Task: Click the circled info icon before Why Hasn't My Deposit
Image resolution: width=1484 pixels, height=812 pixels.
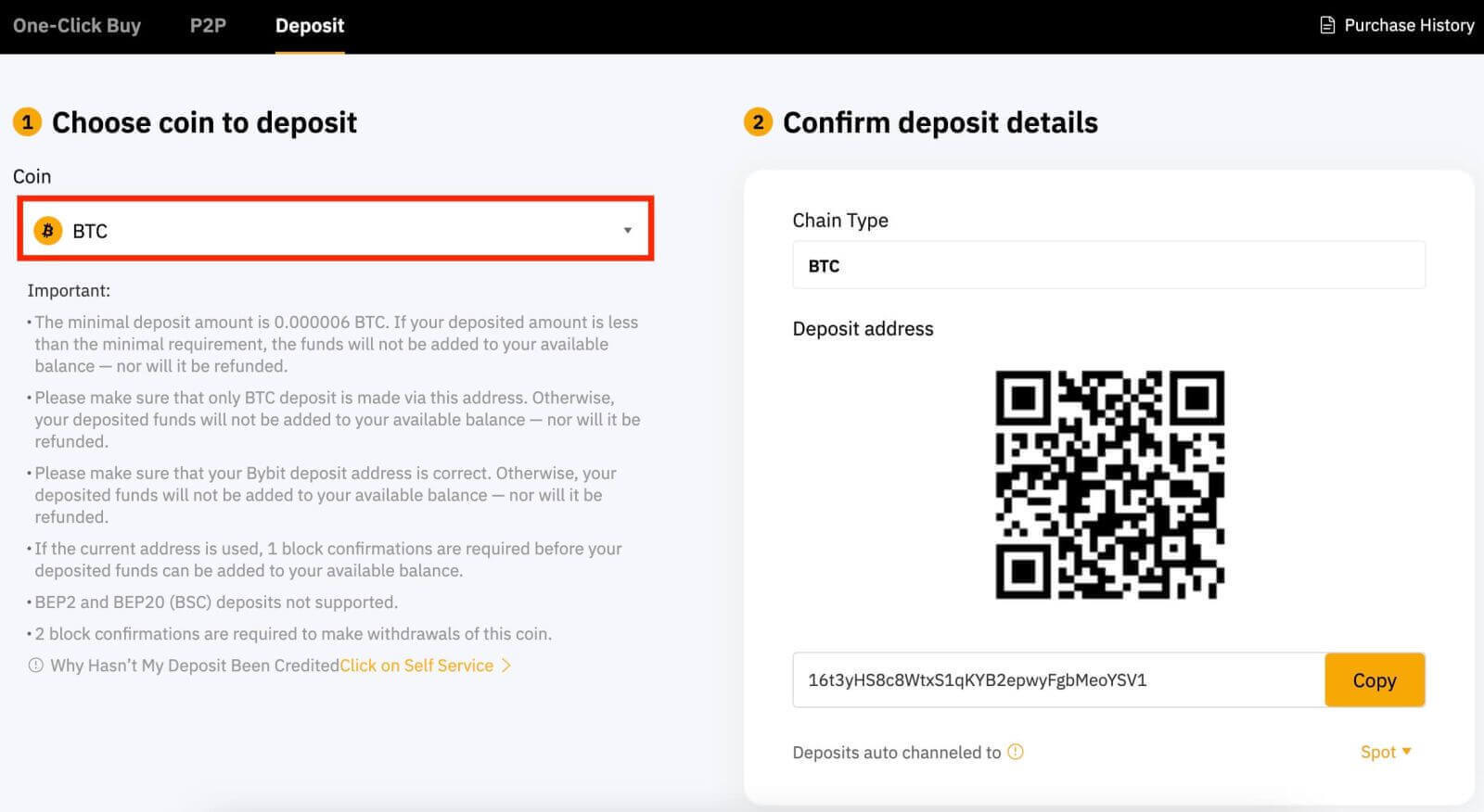Action: [x=35, y=666]
